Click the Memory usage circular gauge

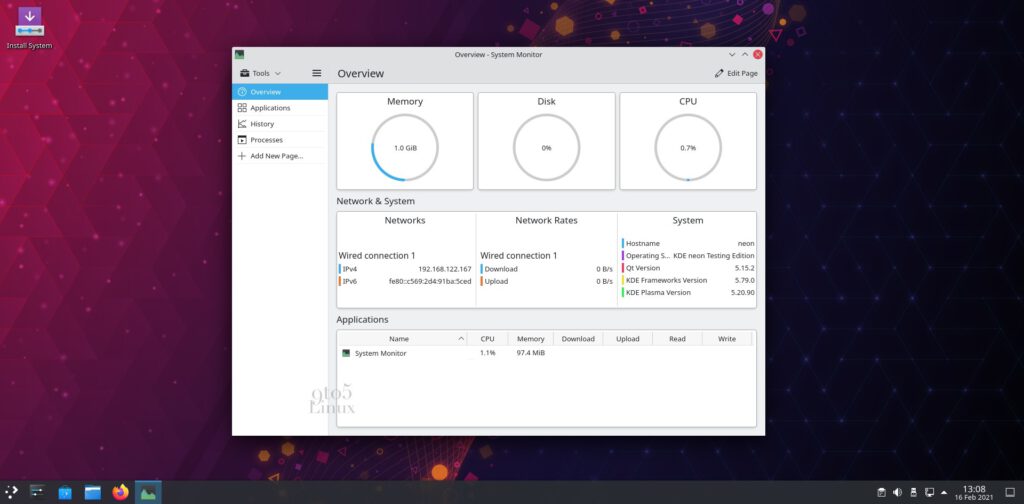tap(405, 147)
